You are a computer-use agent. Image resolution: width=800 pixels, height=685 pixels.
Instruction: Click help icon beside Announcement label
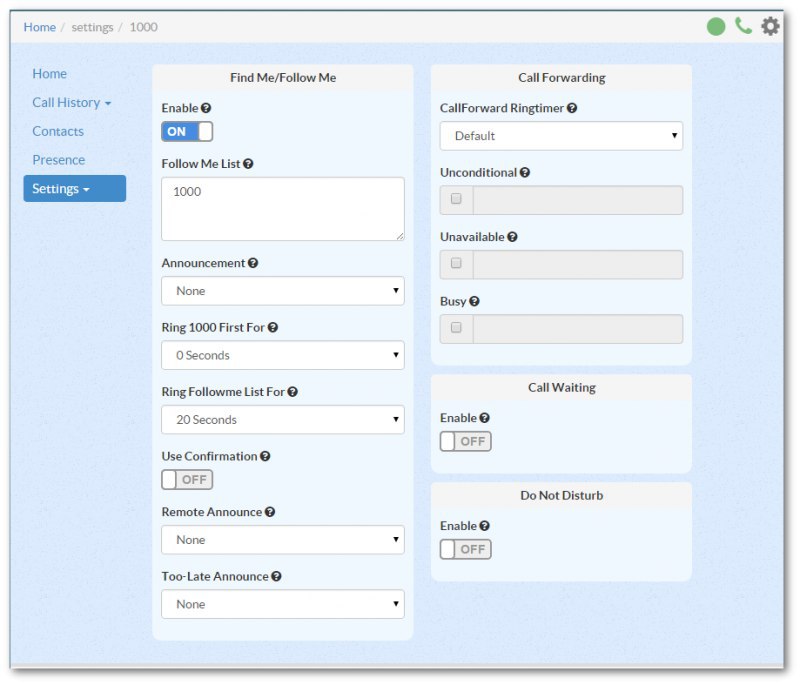tap(253, 263)
